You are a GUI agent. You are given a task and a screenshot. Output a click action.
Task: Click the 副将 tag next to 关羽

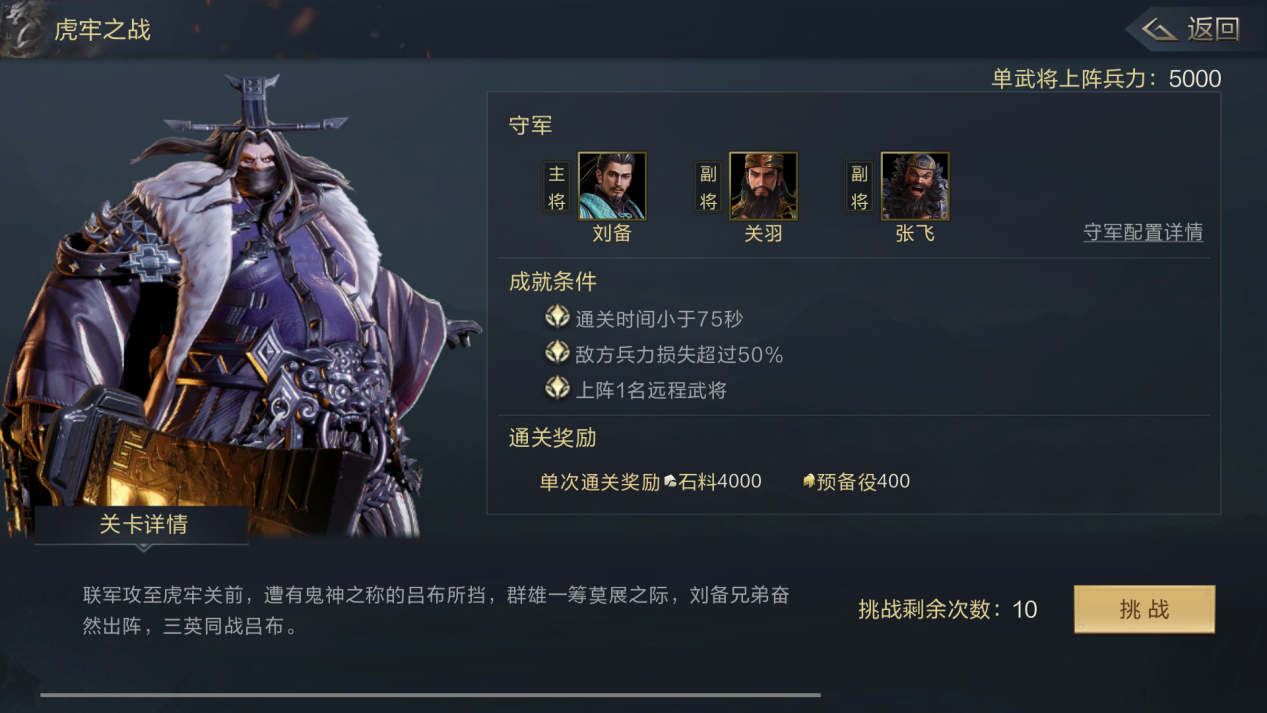(x=708, y=187)
